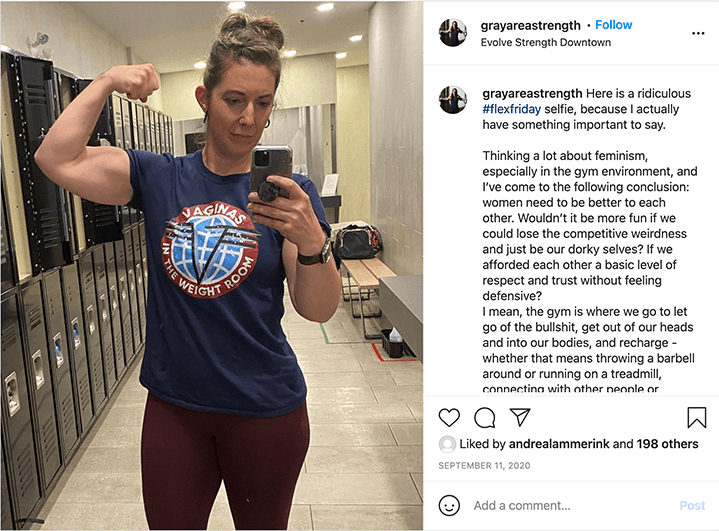Open the #flexfriday hashtag

coord(511,109)
